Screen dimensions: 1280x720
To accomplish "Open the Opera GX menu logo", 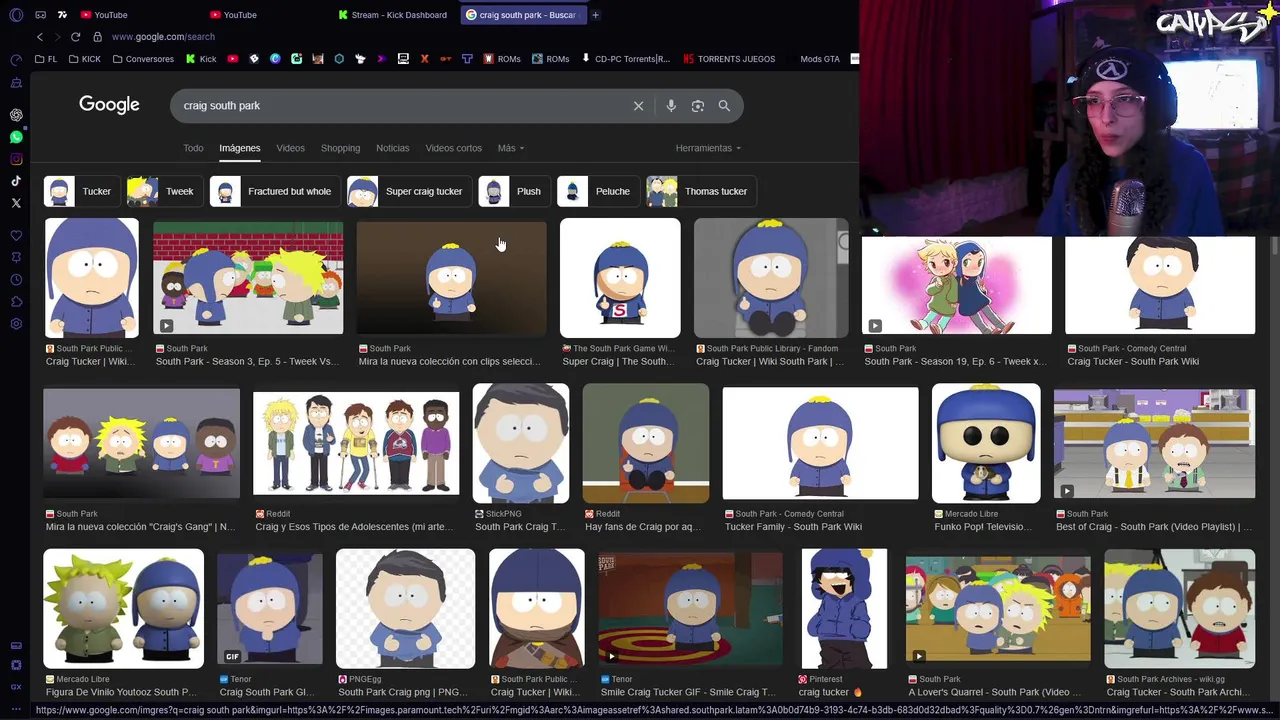I will [16, 15].
